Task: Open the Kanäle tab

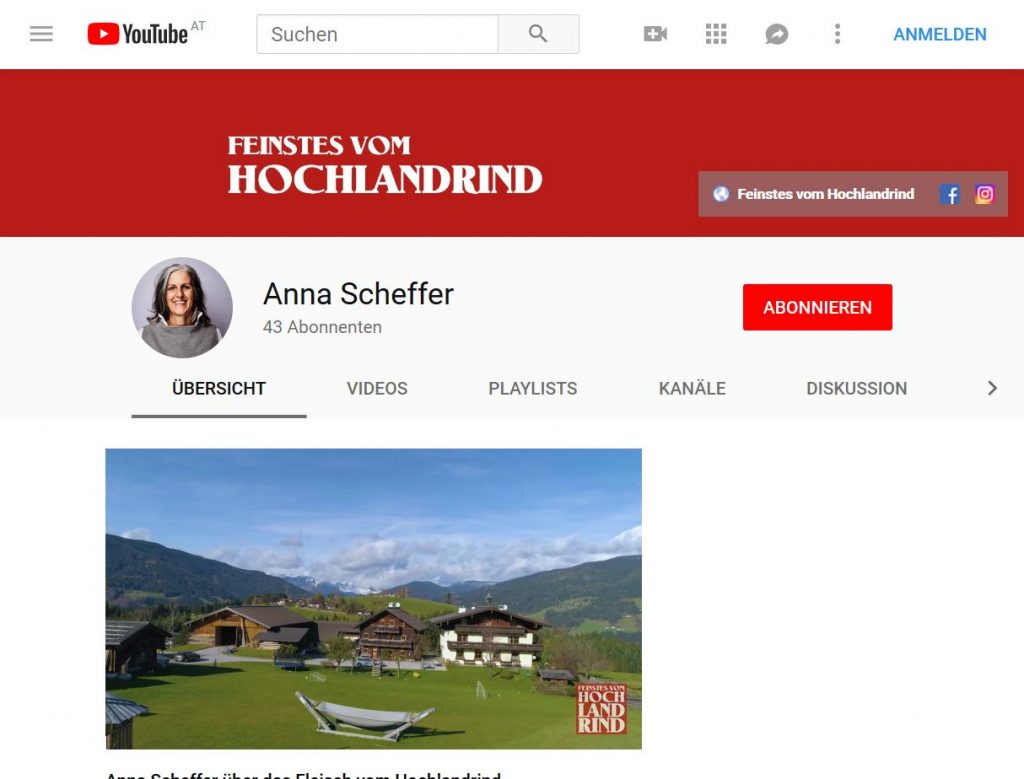Action: 692,389
